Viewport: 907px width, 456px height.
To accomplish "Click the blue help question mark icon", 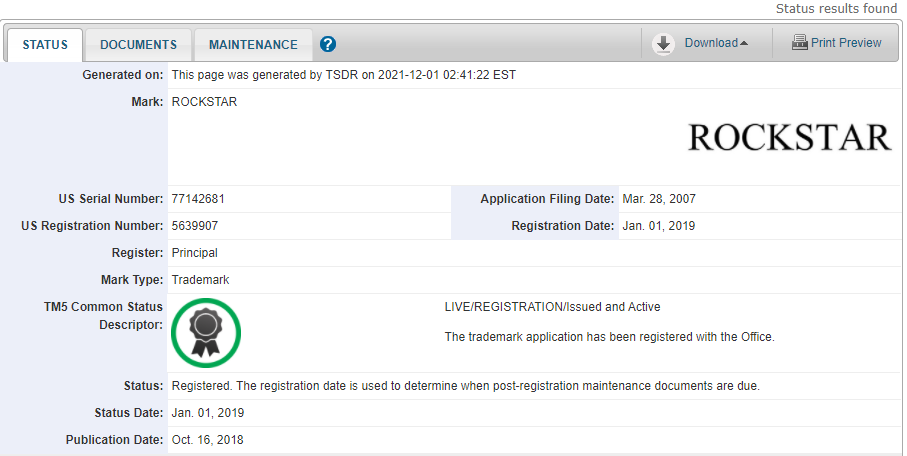I will (328, 44).
